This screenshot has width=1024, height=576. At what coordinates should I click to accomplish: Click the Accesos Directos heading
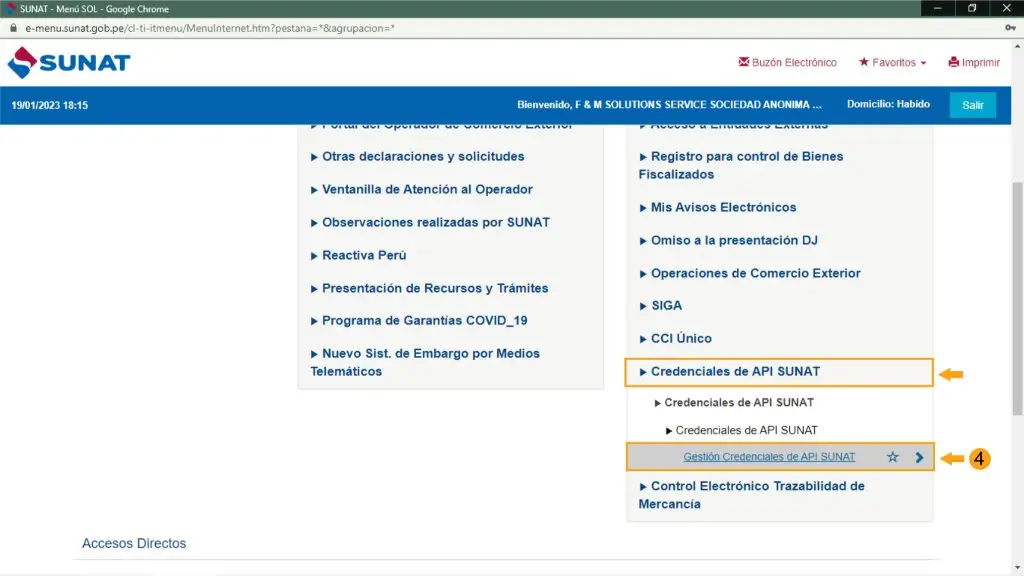click(x=134, y=543)
